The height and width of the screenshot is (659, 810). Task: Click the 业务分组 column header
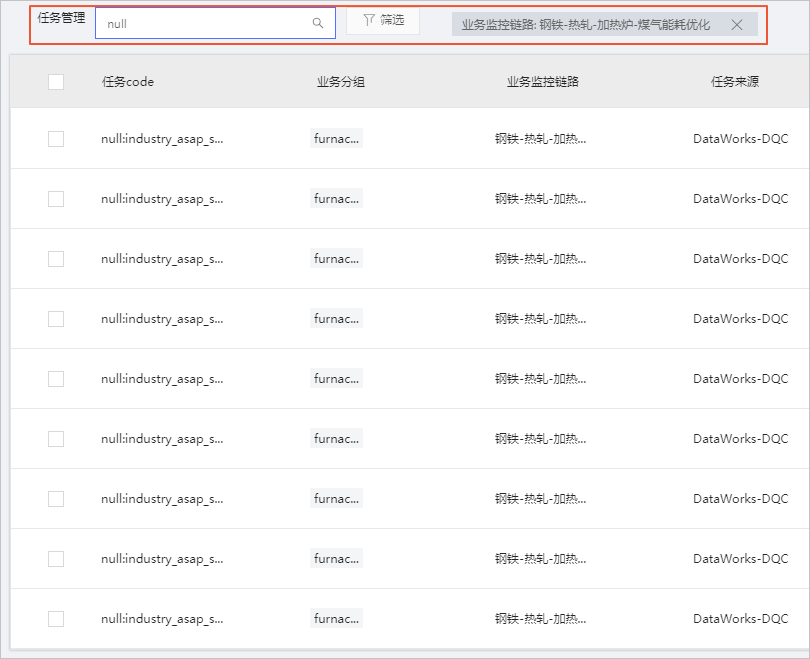coord(341,82)
